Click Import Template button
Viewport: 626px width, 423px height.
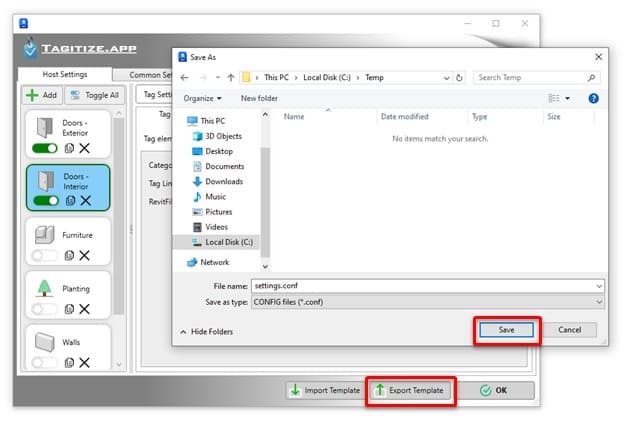pyautogui.click(x=325, y=390)
